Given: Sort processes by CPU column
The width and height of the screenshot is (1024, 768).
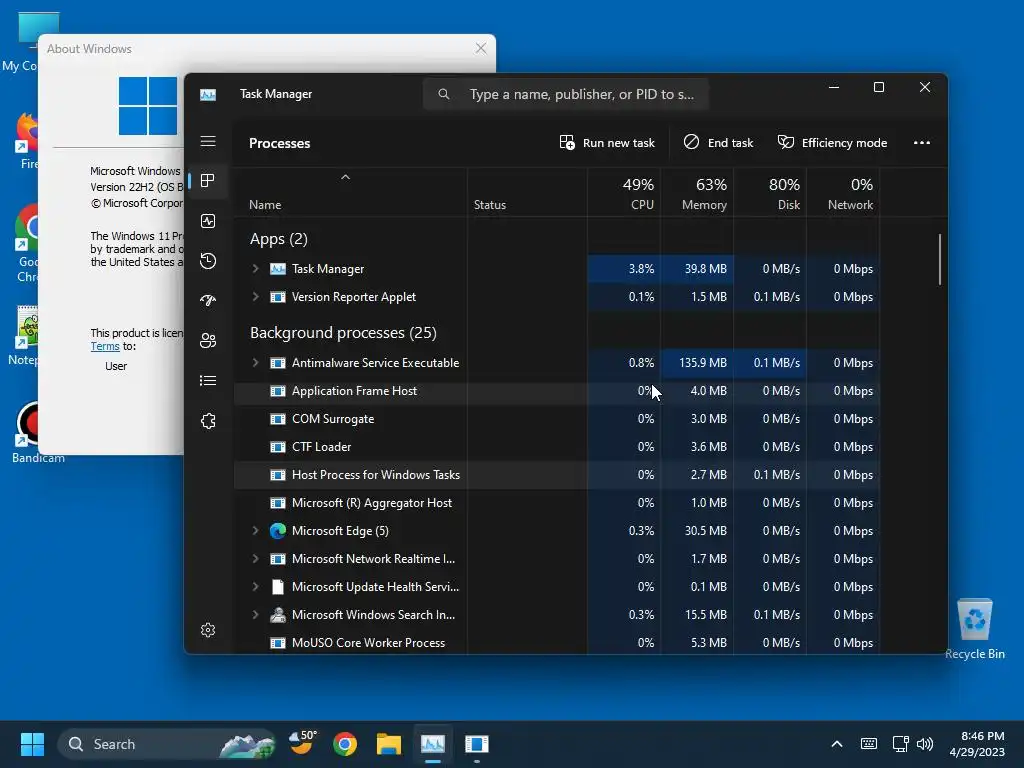Looking at the screenshot, I should tap(624, 193).
